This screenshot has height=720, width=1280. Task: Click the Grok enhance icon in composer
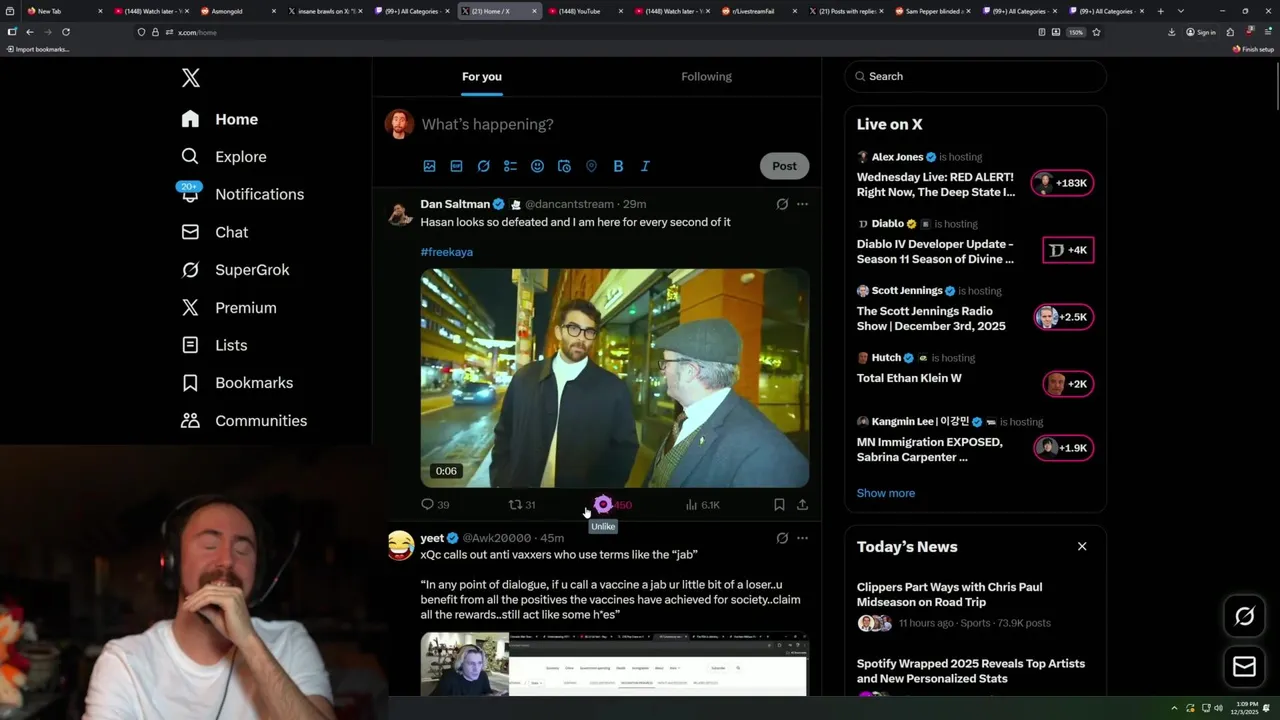coord(483,166)
